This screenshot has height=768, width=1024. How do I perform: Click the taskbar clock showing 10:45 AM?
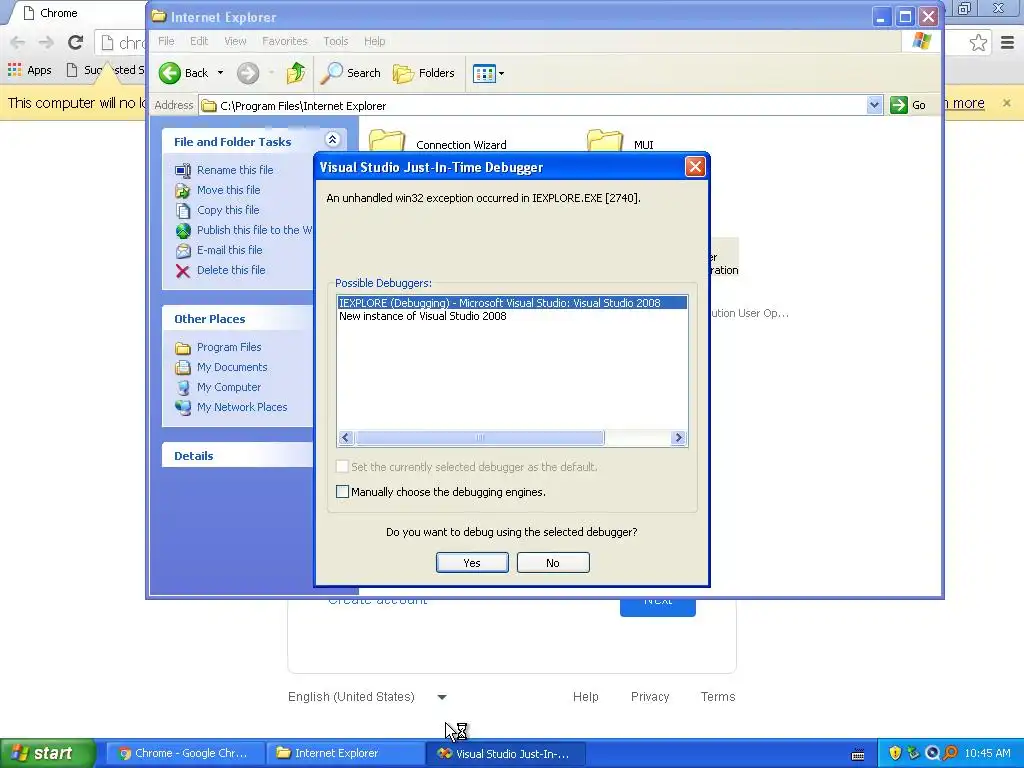click(x=987, y=753)
